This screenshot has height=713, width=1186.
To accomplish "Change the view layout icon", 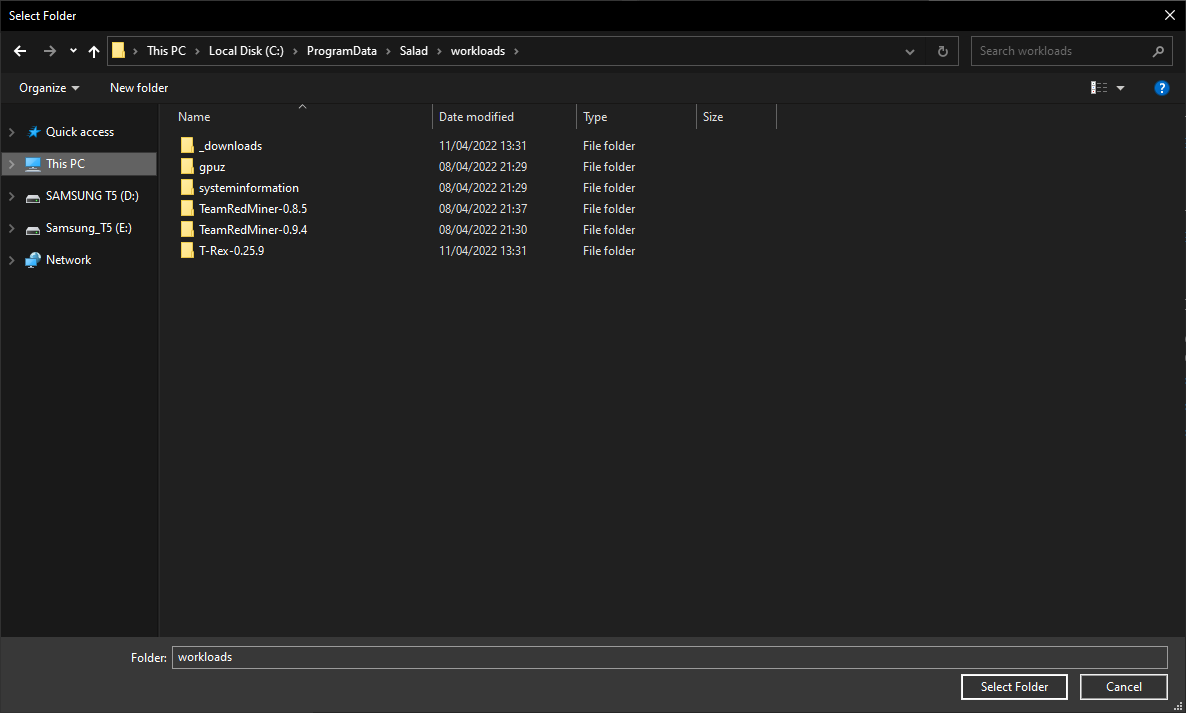I will (1099, 88).
